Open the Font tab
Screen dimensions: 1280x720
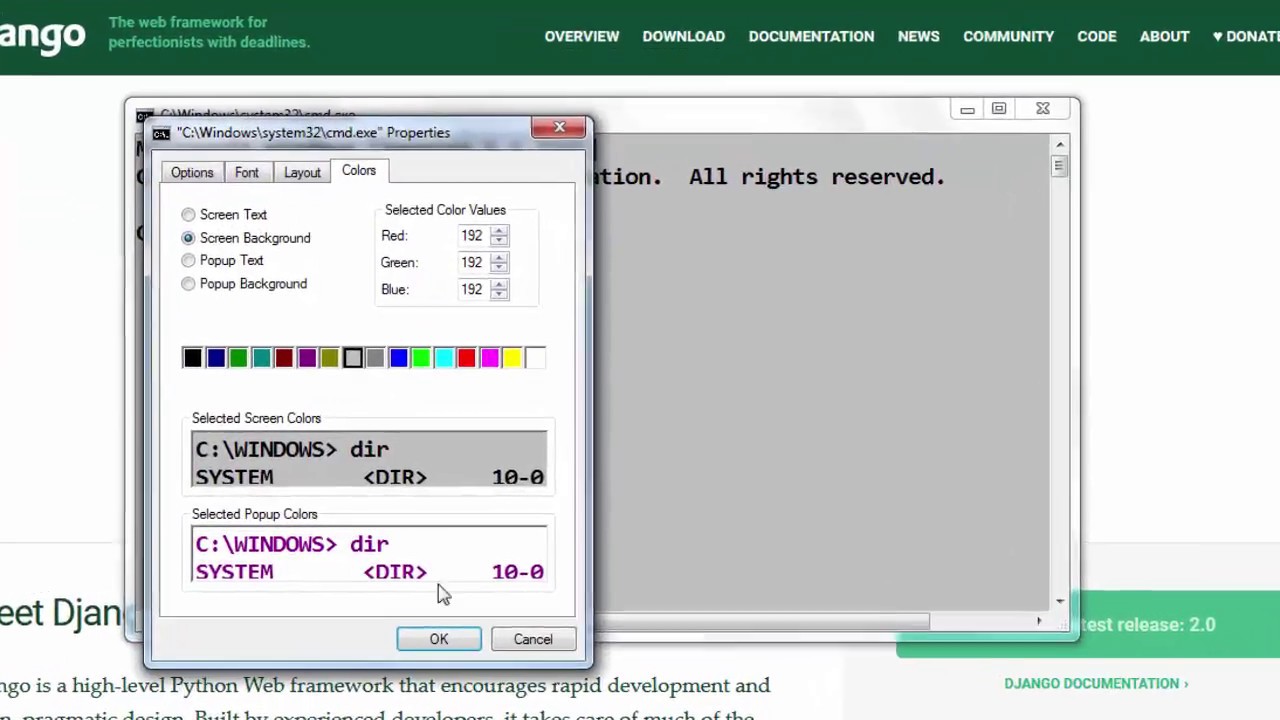(247, 172)
